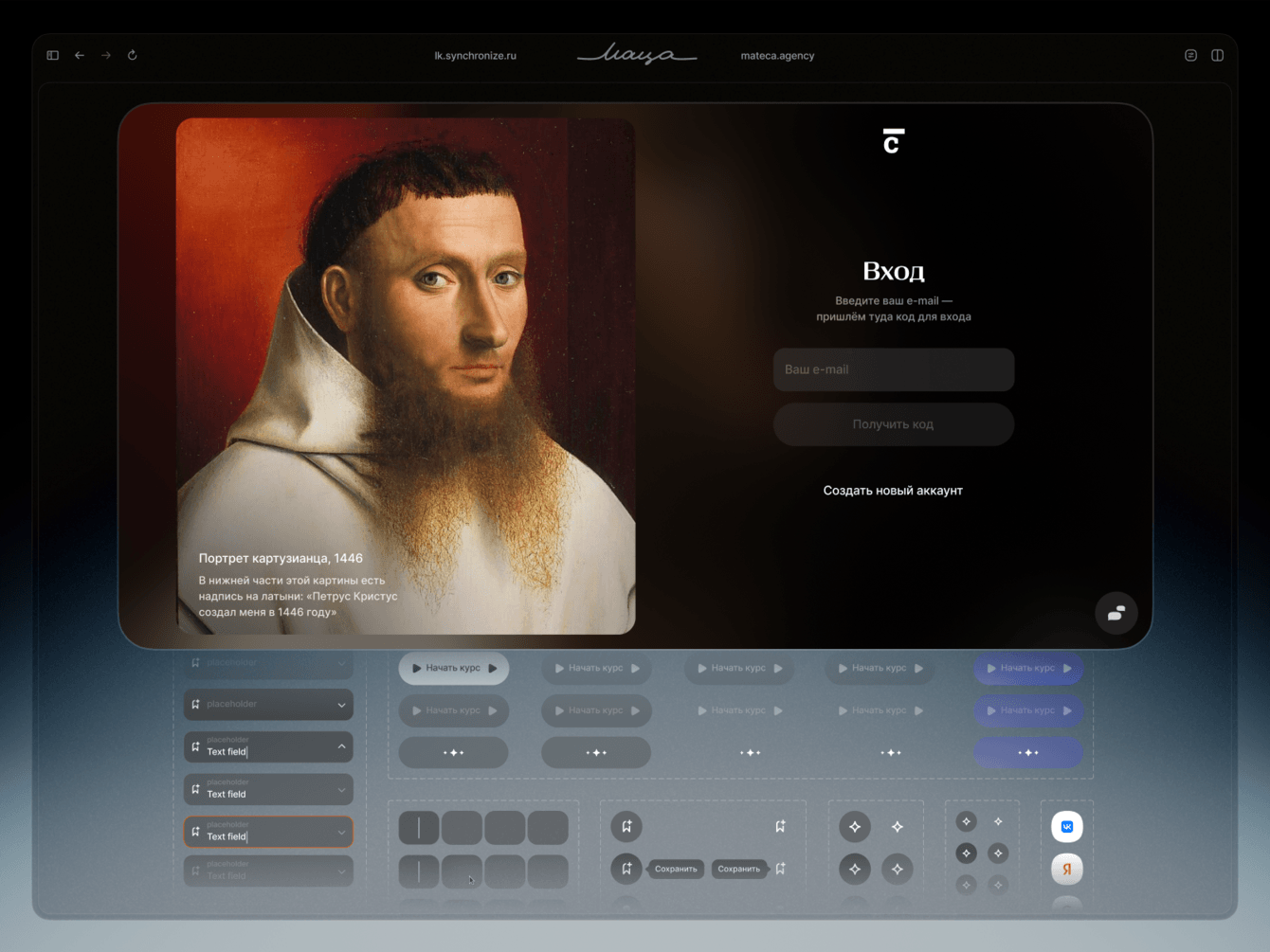
Task: Open the chat bubble icon on the login card
Action: click(x=1116, y=613)
